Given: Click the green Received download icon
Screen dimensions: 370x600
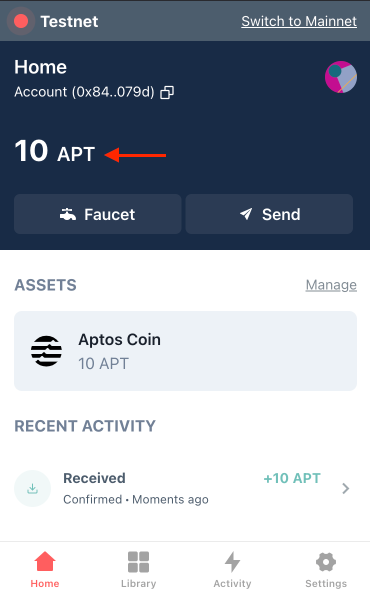Looking at the screenshot, I should [x=33, y=488].
